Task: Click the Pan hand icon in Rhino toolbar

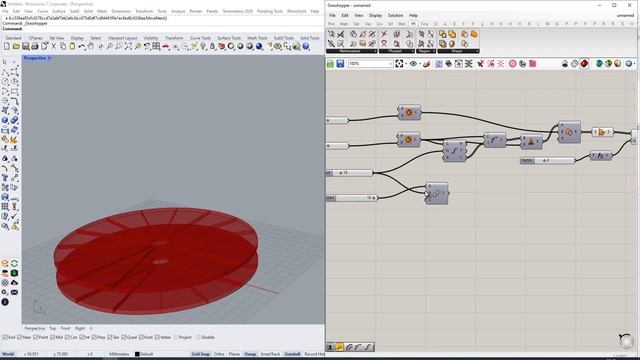Action: click(x=91, y=47)
